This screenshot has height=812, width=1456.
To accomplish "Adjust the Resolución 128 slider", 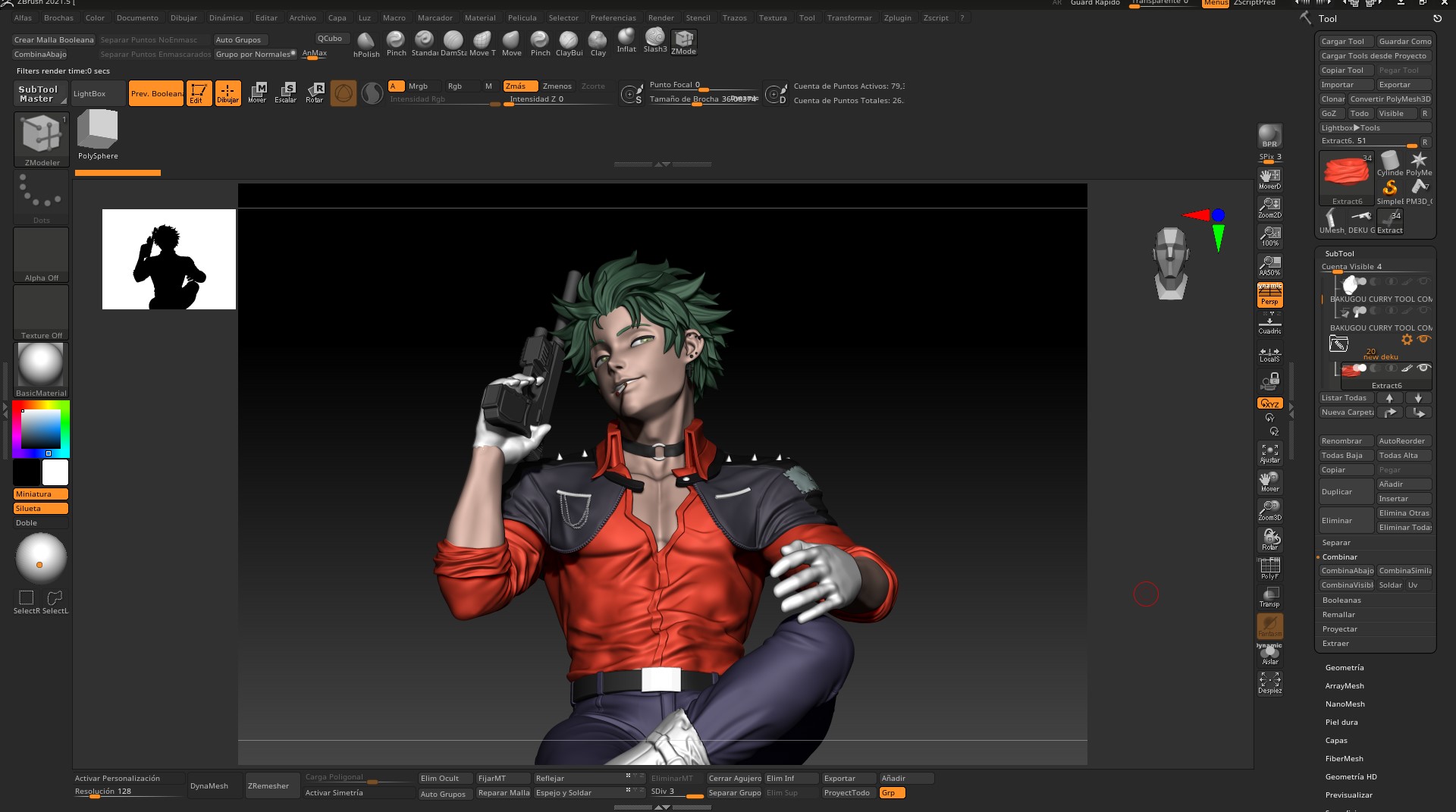I will [129, 792].
